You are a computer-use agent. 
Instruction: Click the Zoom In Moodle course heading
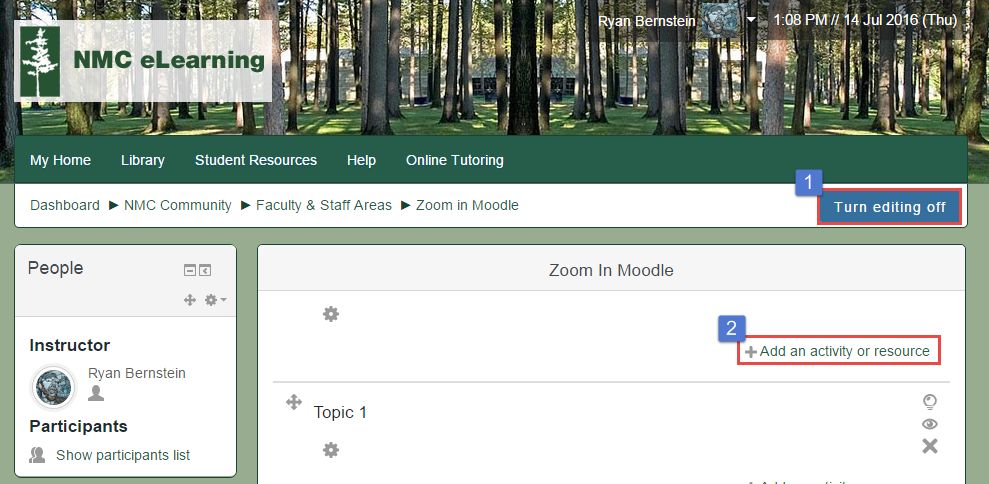coord(611,270)
